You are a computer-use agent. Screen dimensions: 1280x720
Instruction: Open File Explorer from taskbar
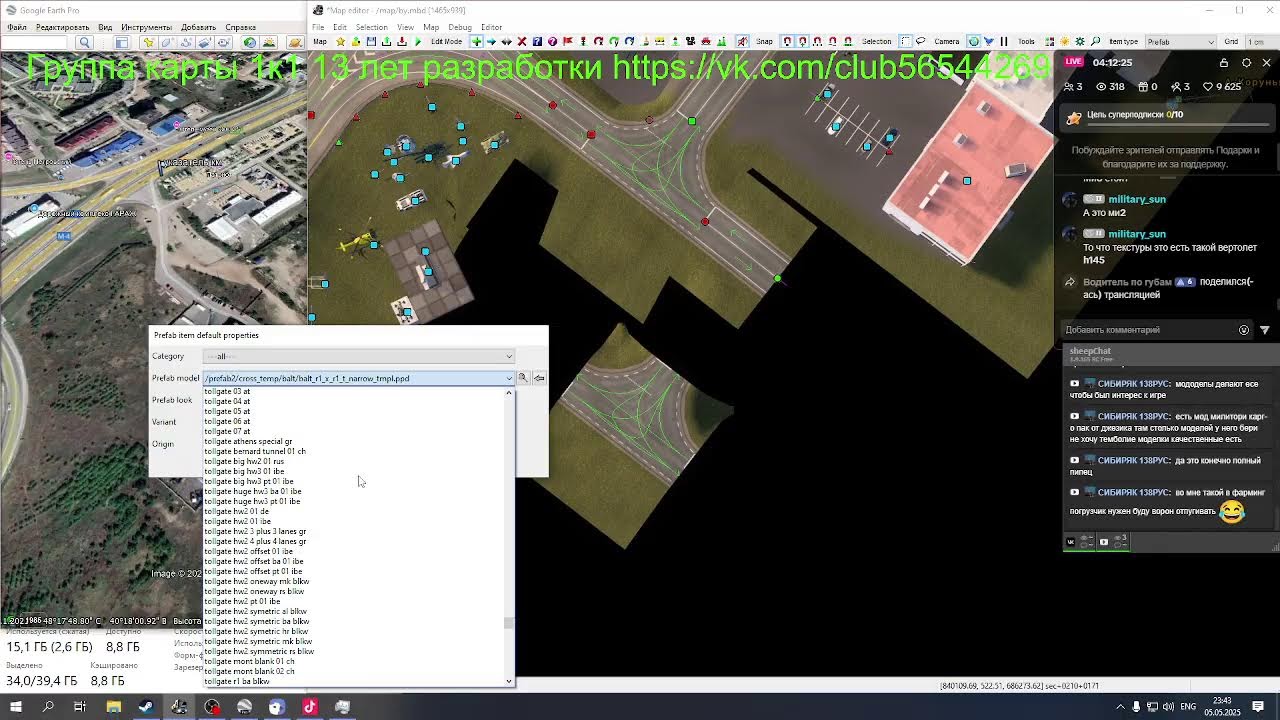(x=113, y=707)
